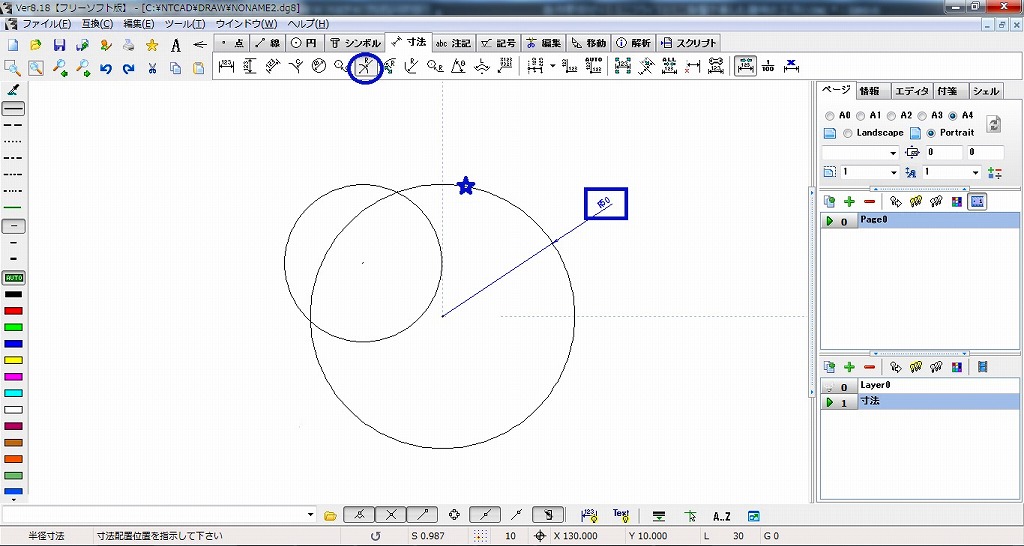Click the A..Z sort icon in bottom toolbar

[722, 516]
